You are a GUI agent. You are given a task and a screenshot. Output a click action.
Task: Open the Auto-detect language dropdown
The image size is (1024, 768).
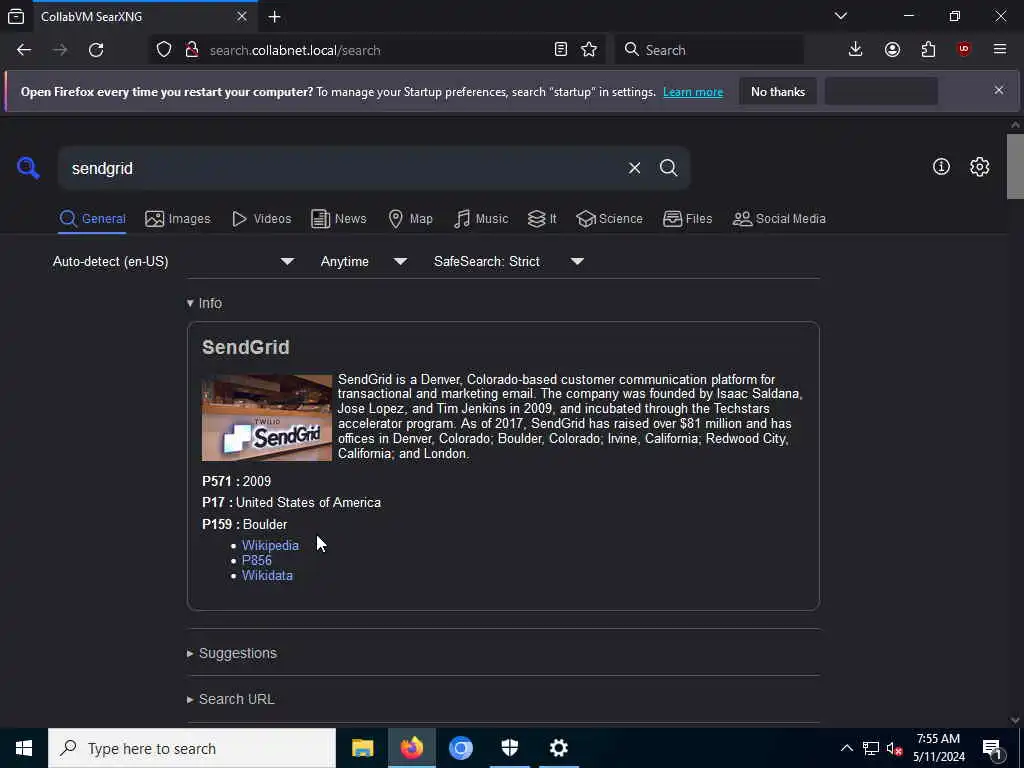click(x=174, y=261)
